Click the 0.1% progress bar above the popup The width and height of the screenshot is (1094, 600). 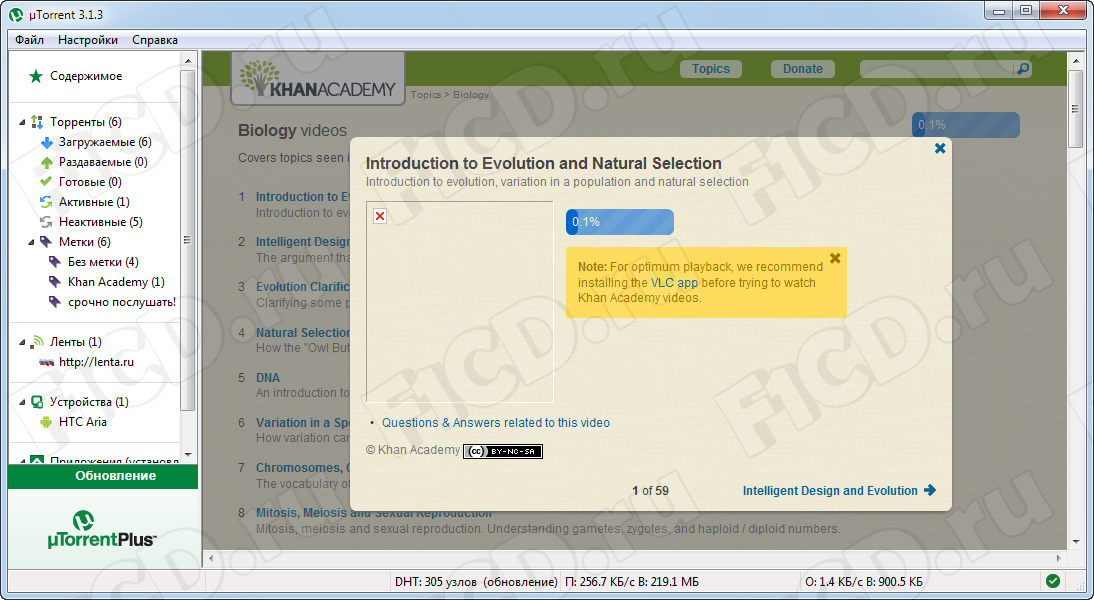966,125
